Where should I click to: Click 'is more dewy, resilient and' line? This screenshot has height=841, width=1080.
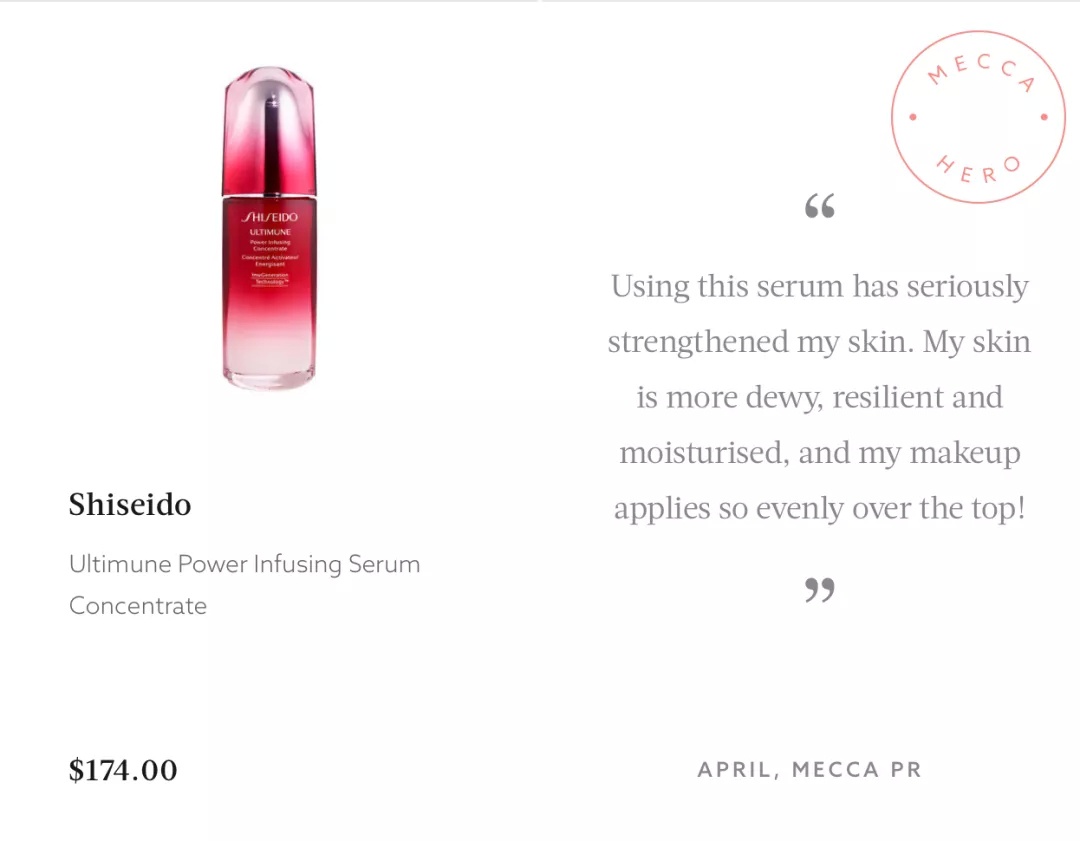820,397
